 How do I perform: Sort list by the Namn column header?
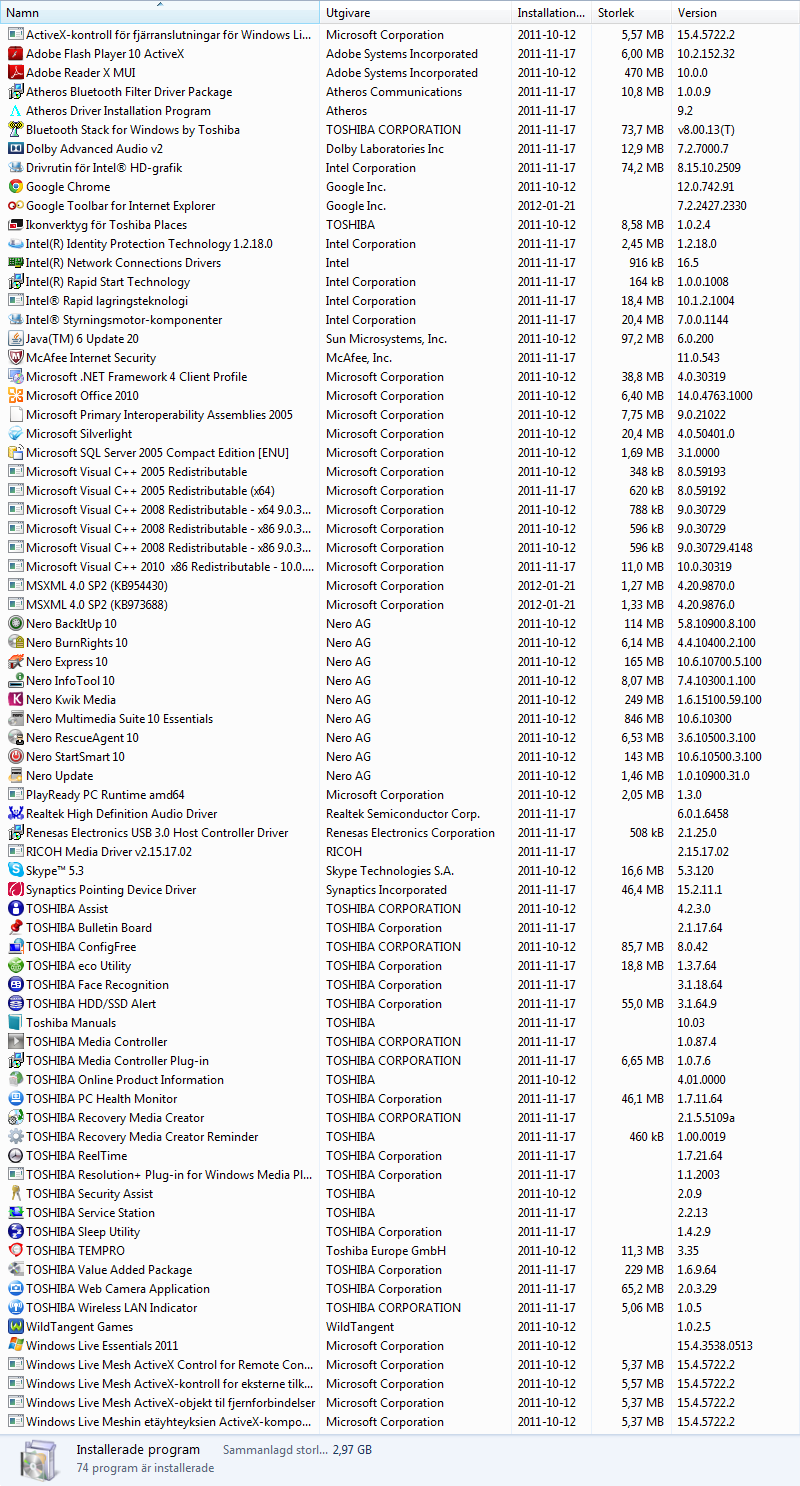click(160, 13)
